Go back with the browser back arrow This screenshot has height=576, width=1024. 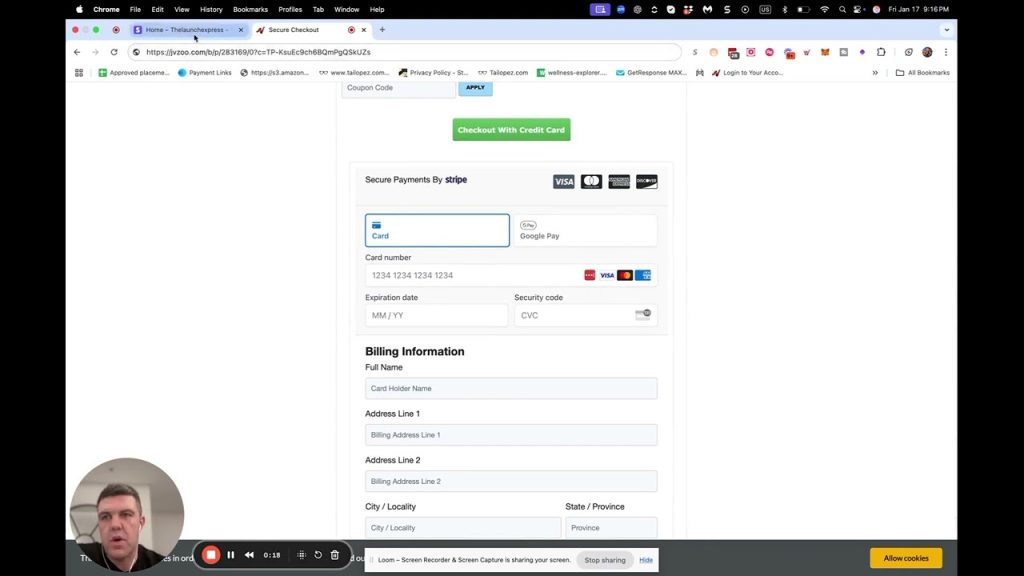tap(77, 52)
